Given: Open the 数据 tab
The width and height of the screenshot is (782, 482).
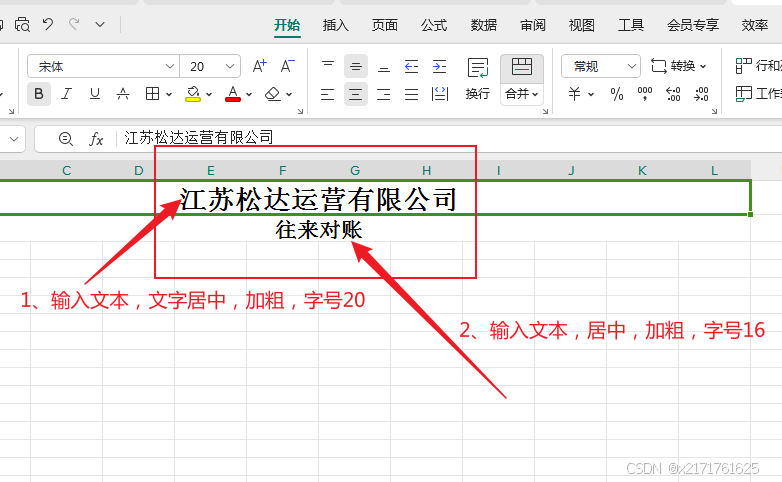Looking at the screenshot, I should click(x=483, y=25).
